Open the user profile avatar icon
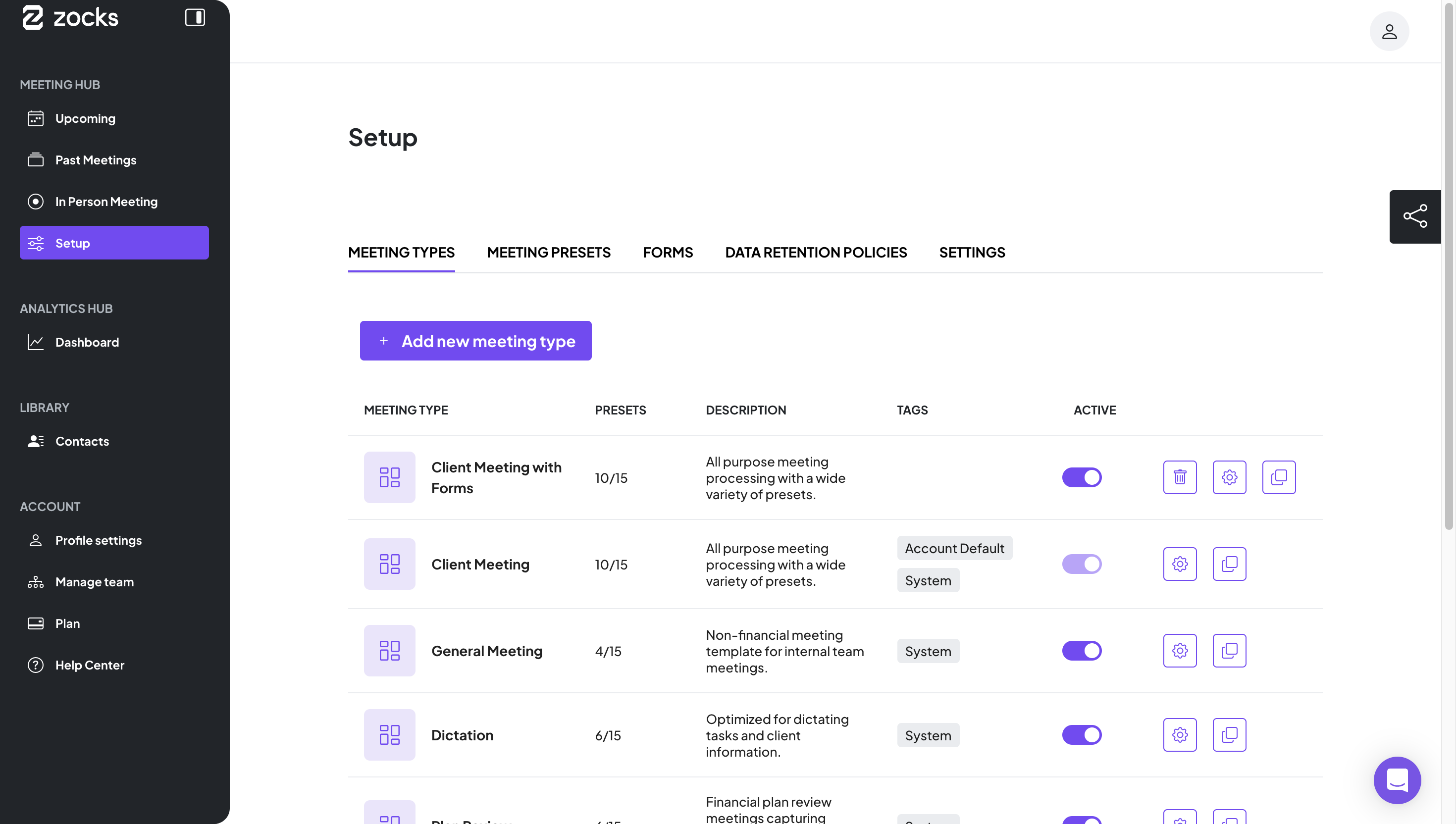Screen dimensions: 1456x824 [1389, 31]
